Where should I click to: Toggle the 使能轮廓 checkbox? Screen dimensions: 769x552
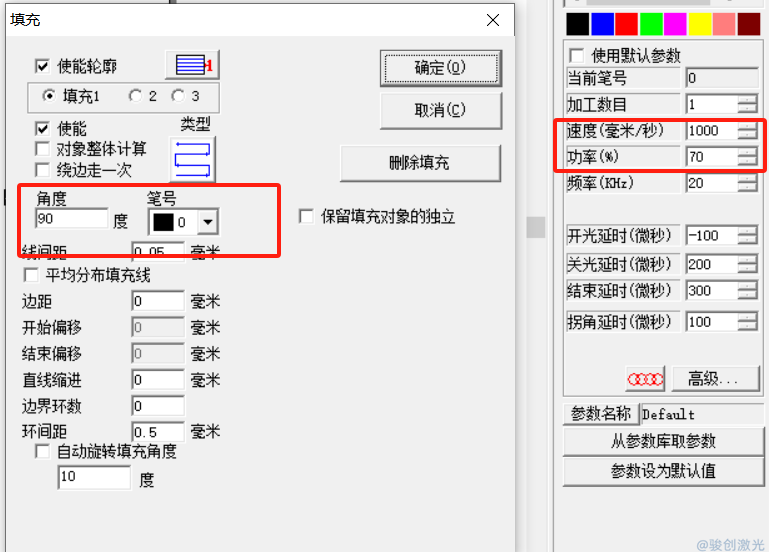[43, 66]
